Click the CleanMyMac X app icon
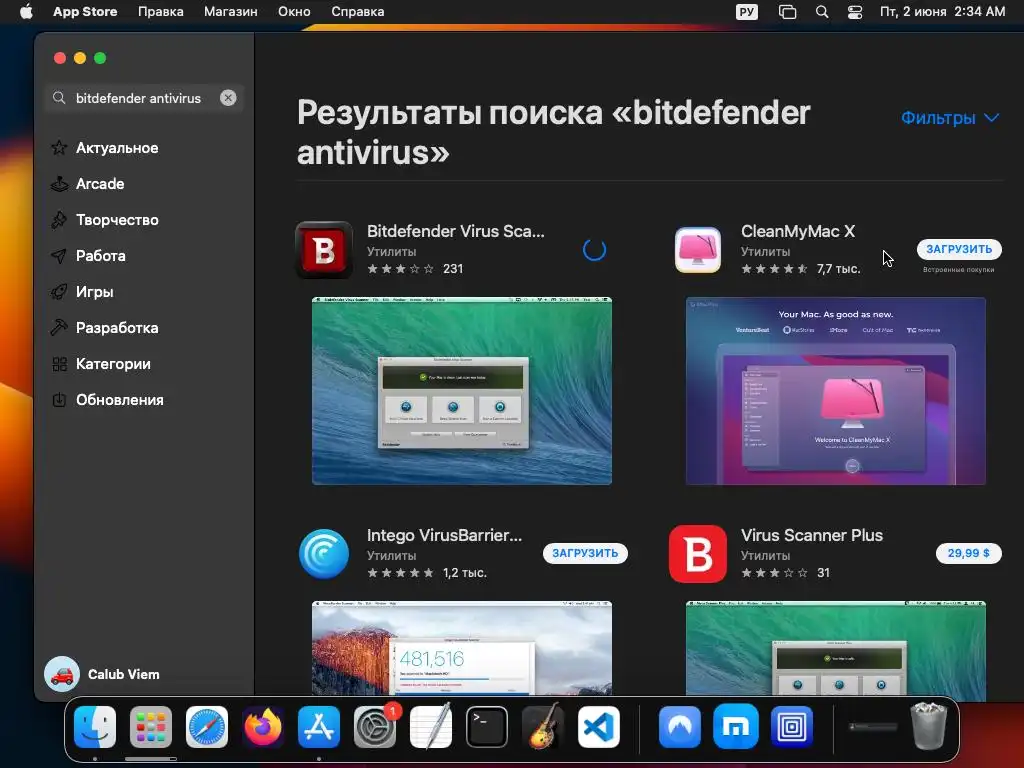This screenshot has width=1024, height=768. 698,250
